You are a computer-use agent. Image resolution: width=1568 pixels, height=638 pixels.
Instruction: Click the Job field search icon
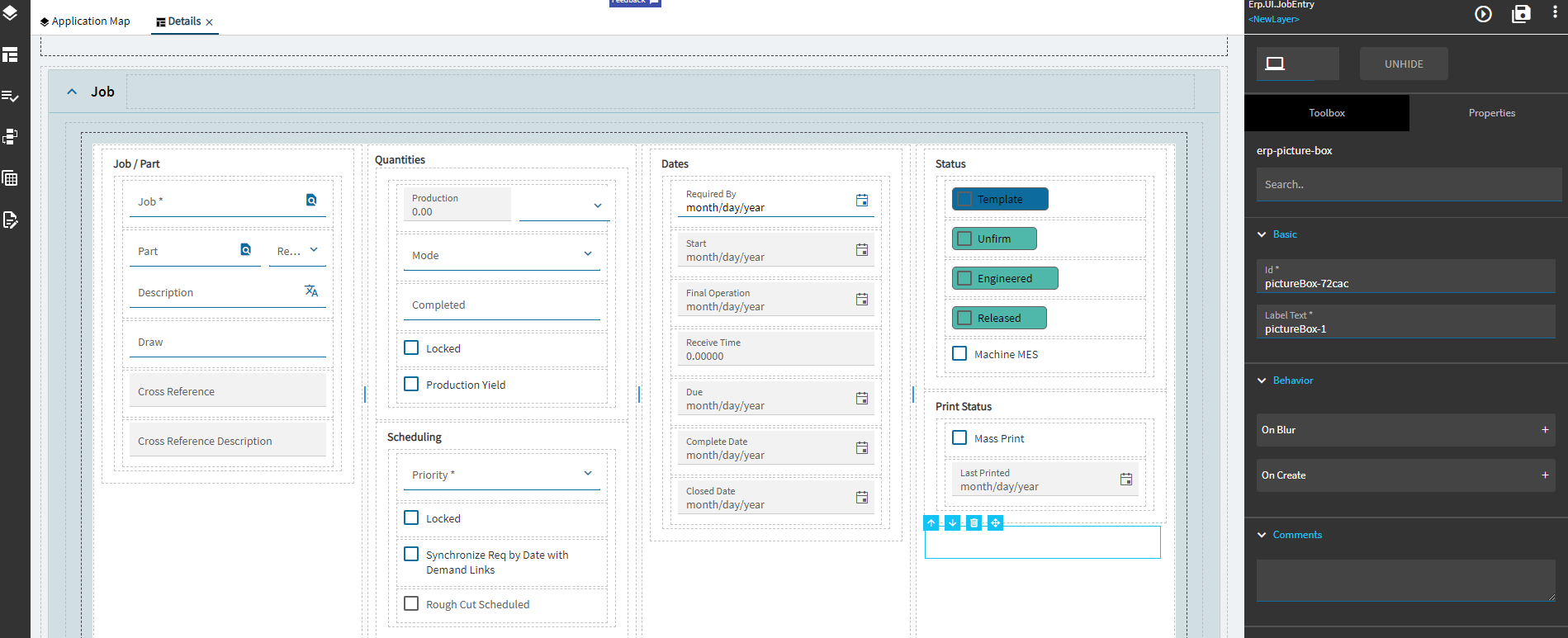coord(311,200)
